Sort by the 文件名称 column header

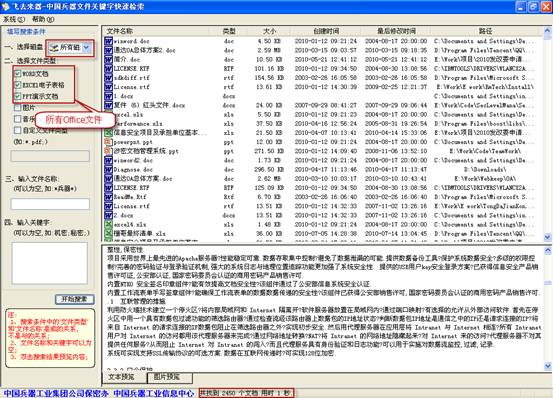point(157,31)
